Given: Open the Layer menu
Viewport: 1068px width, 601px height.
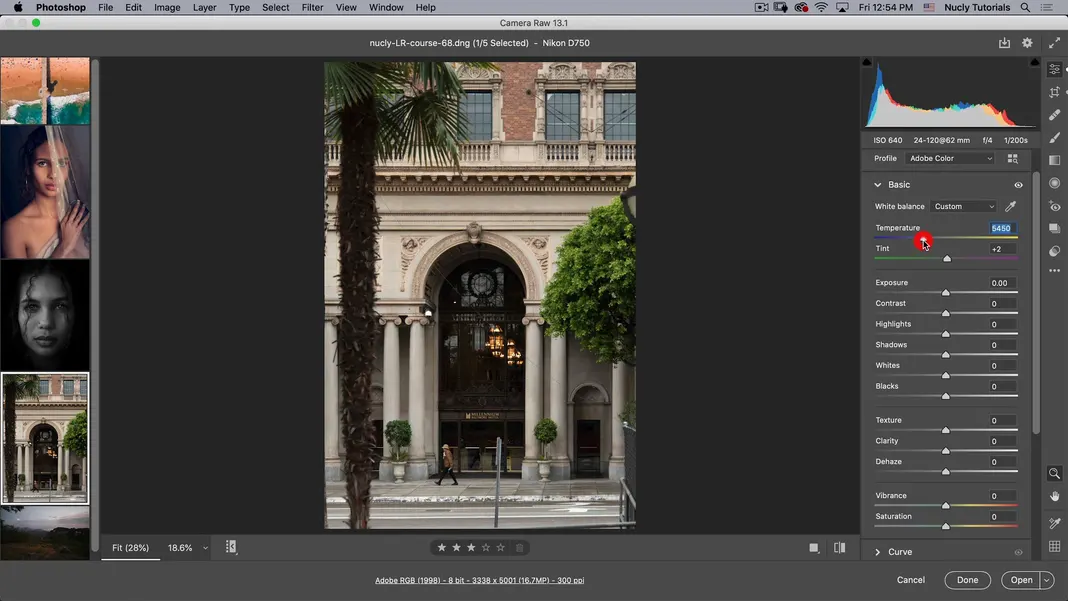Looking at the screenshot, I should click(204, 7).
